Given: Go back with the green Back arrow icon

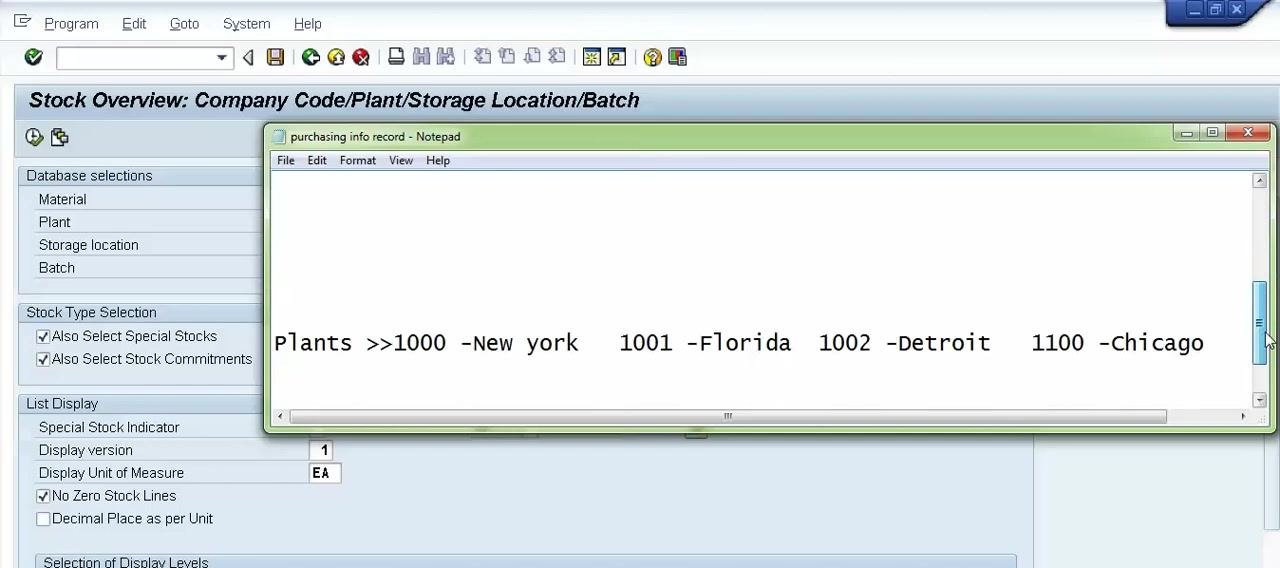Looking at the screenshot, I should pyautogui.click(x=311, y=57).
